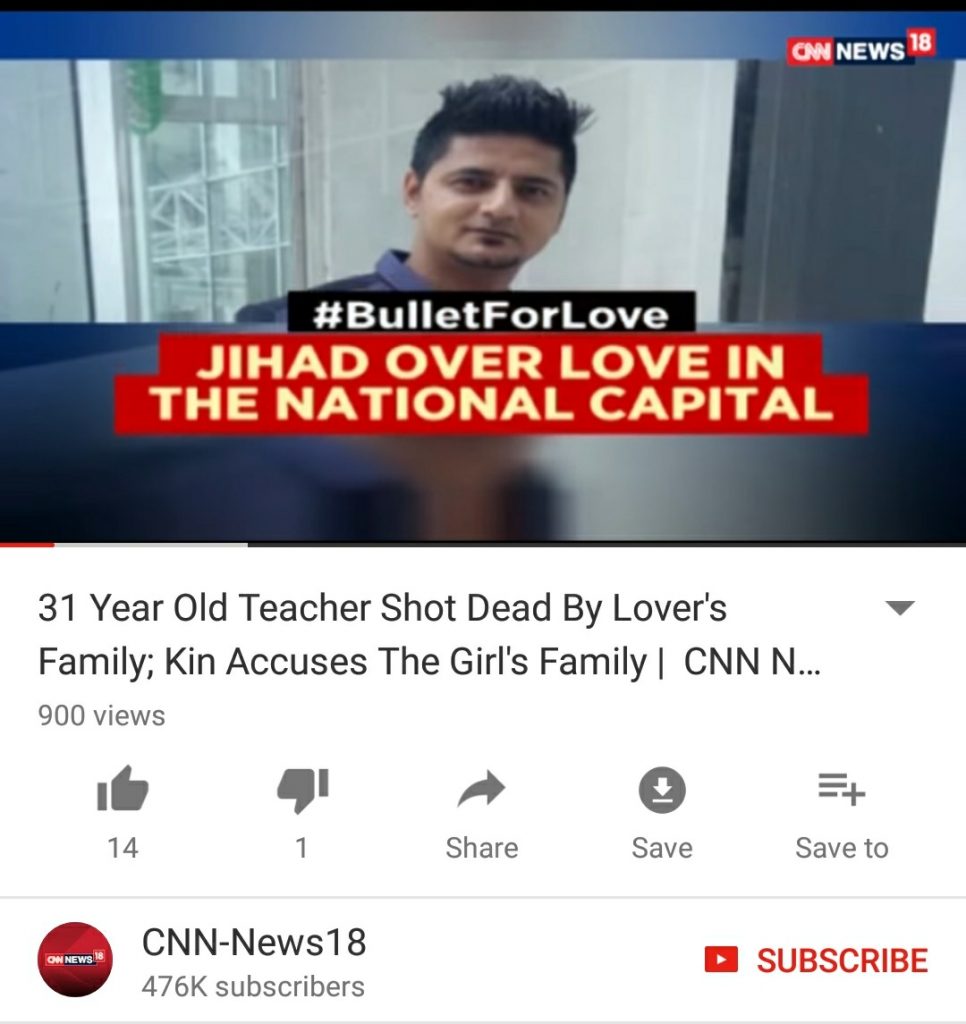This screenshot has height=1024, width=966.
Task: Click the CNN News18 watermark logo in video
Action: pyautogui.click(x=861, y=47)
